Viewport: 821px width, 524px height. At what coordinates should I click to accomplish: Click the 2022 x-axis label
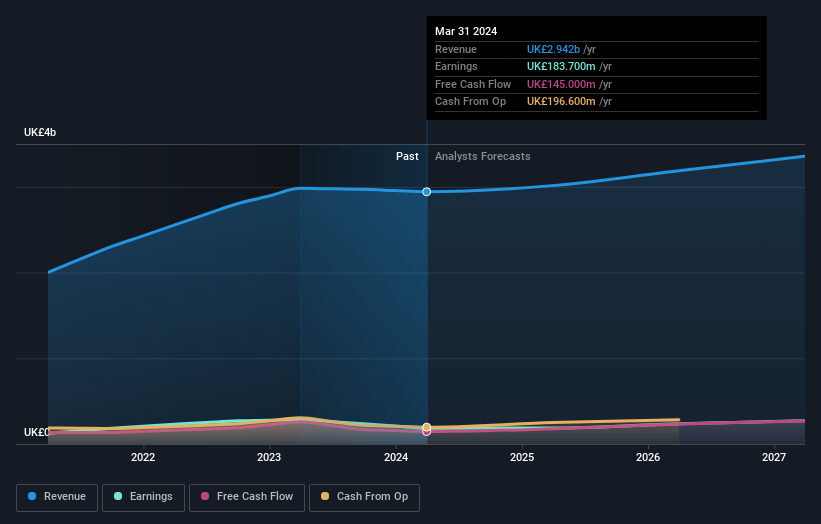[x=143, y=458]
